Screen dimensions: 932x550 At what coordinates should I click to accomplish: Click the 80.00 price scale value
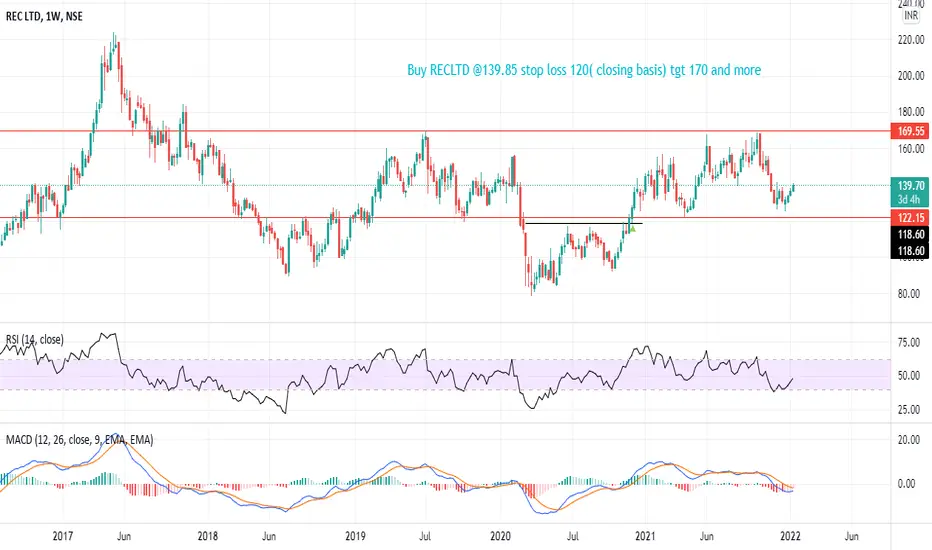pos(911,294)
